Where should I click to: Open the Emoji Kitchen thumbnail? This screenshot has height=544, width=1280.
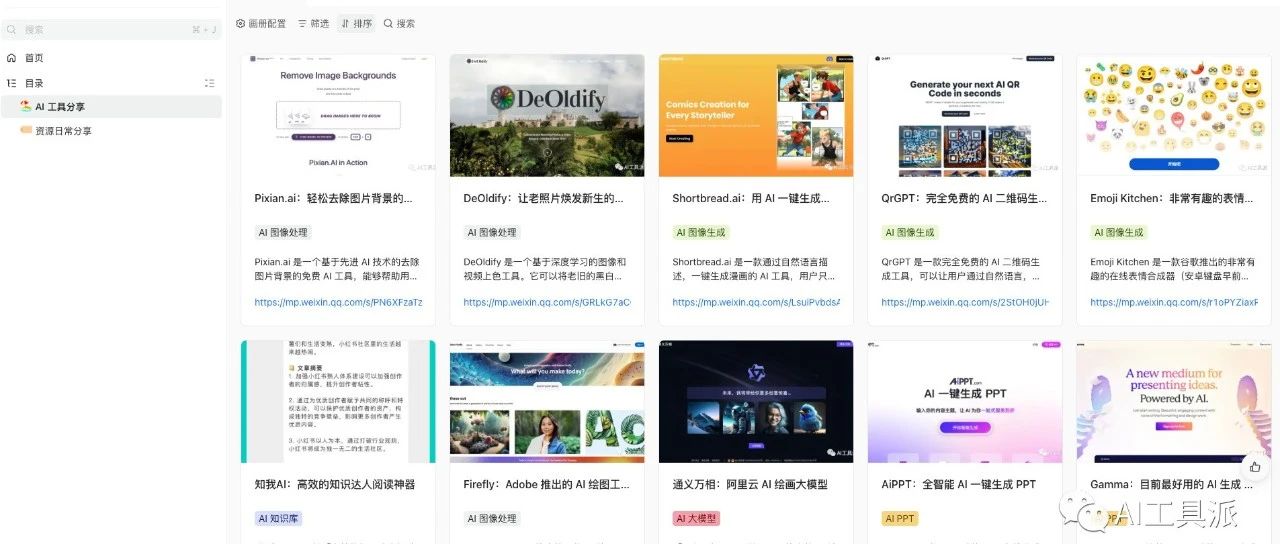click(x=1174, y=115)
